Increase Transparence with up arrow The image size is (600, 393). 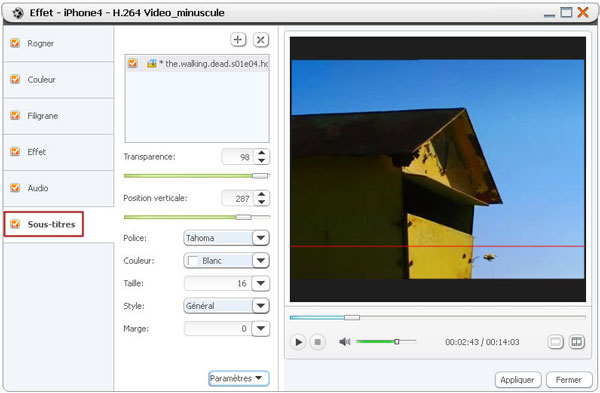point(261,153)
